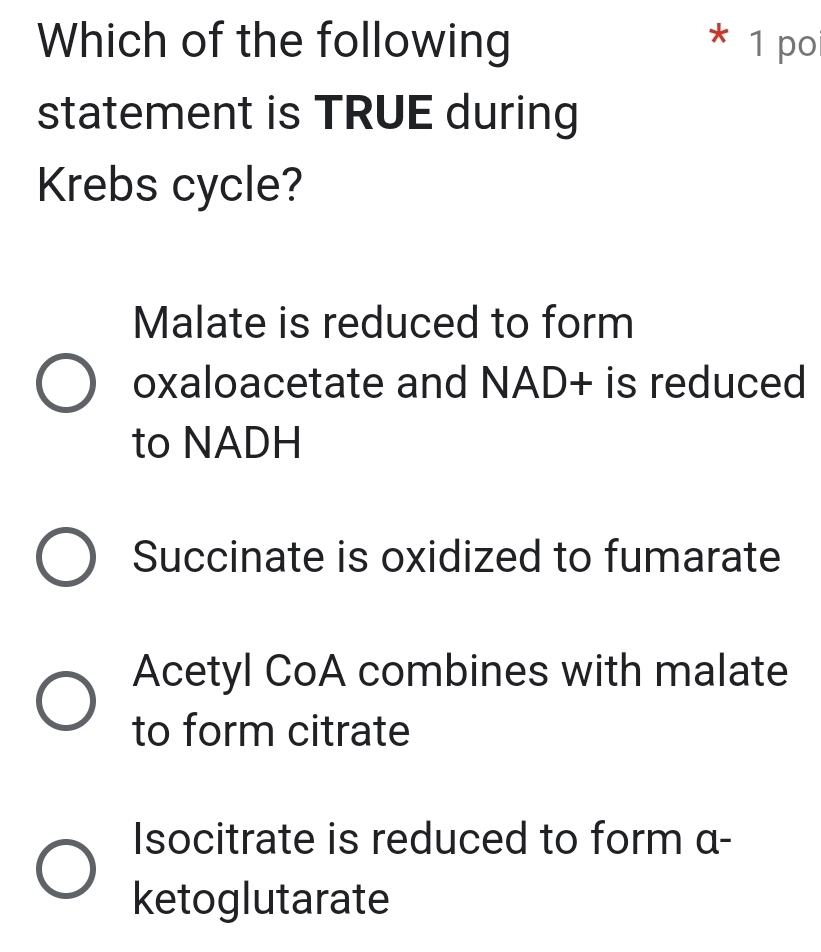Click the phrase 'Which of the following'
This screenshot has width=821, height=952.
[x=273, y=42]
